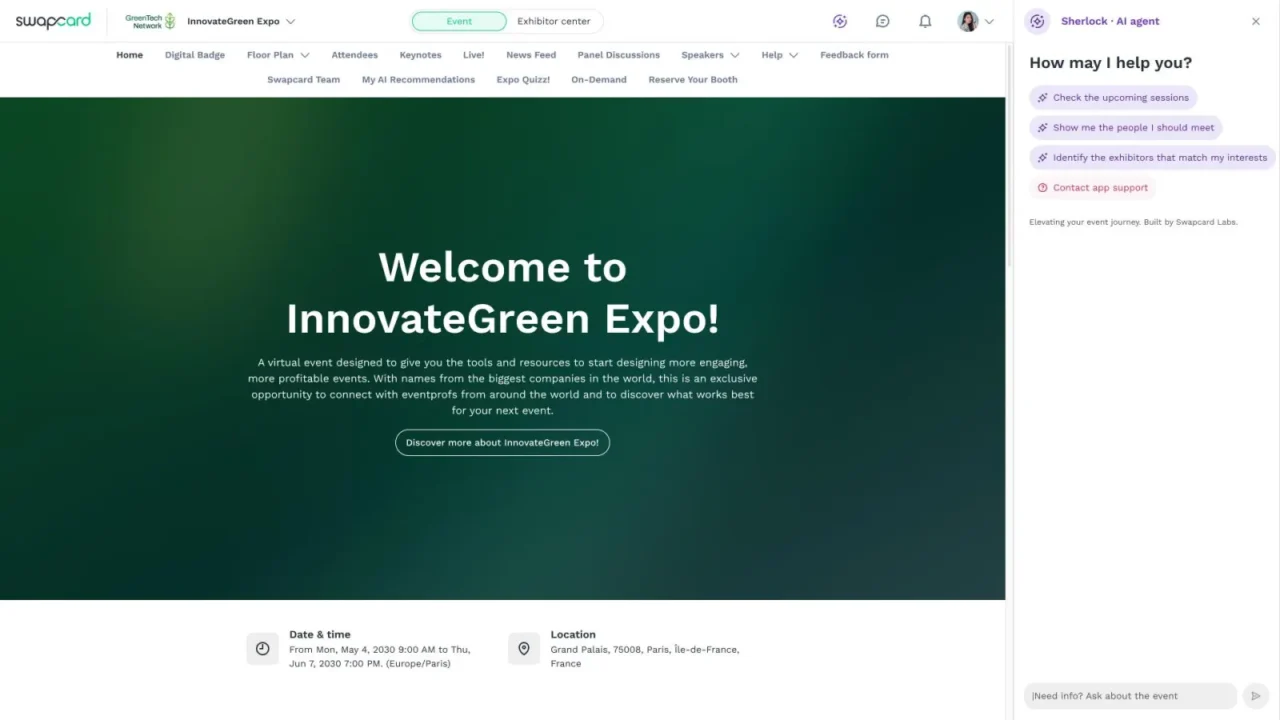1280x720 pixels.
Task: Click the Sherlock avatar in the agent panel
Action: click(x=1038, y=21)
